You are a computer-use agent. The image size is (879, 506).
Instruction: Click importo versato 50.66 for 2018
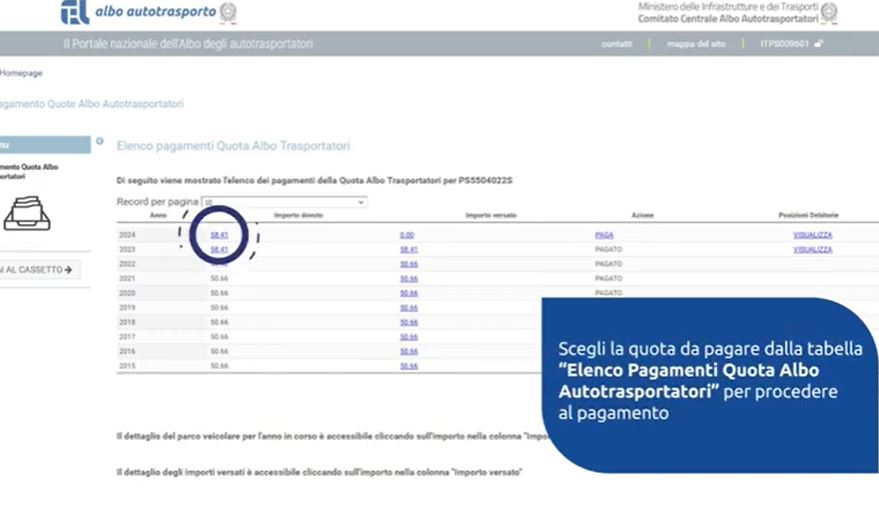(x=409, y=323)
